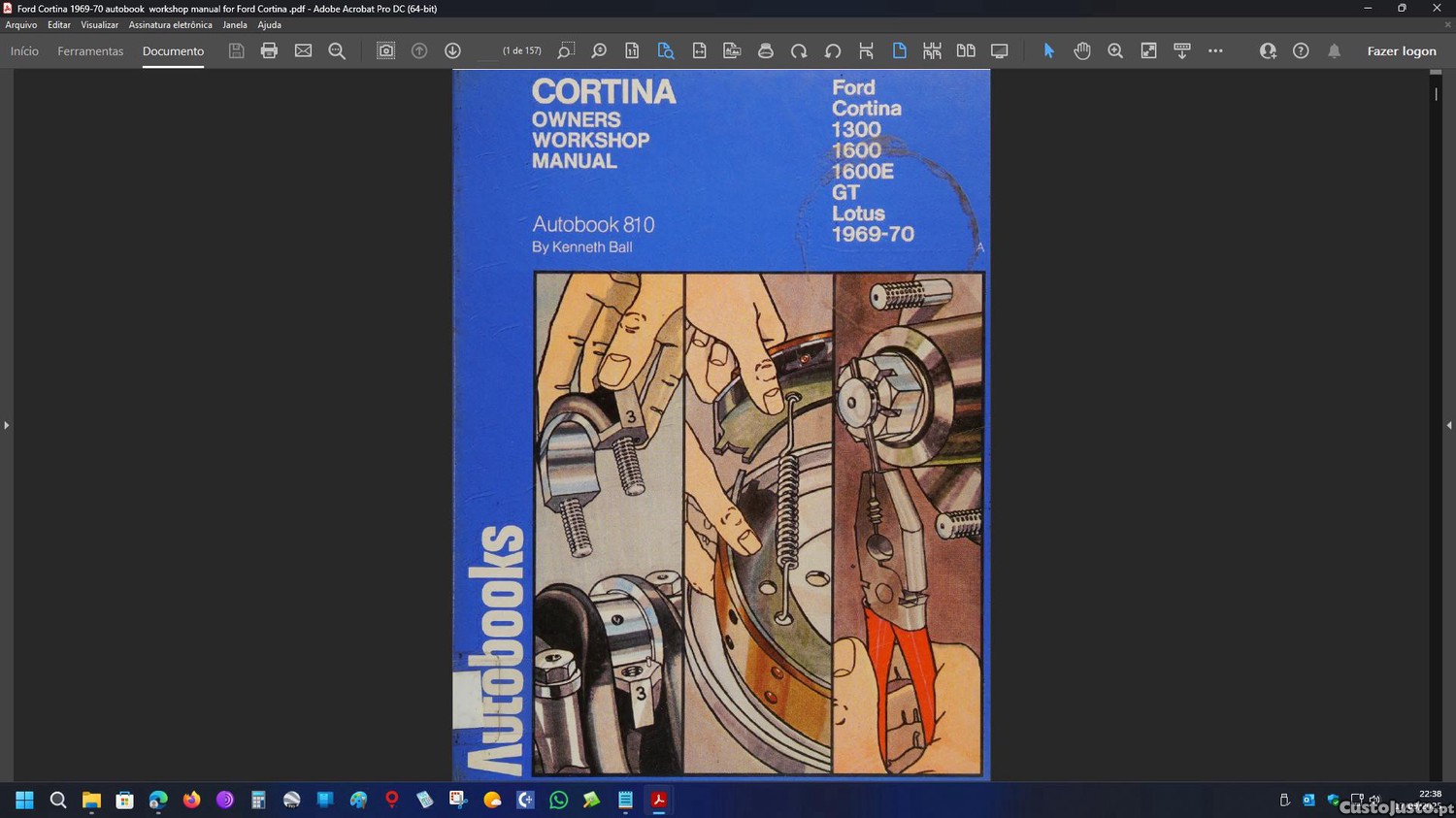The height and width of the screenshot is (818, 1456).
Task: Click the envelope email icon
Action: click(303, 50)
